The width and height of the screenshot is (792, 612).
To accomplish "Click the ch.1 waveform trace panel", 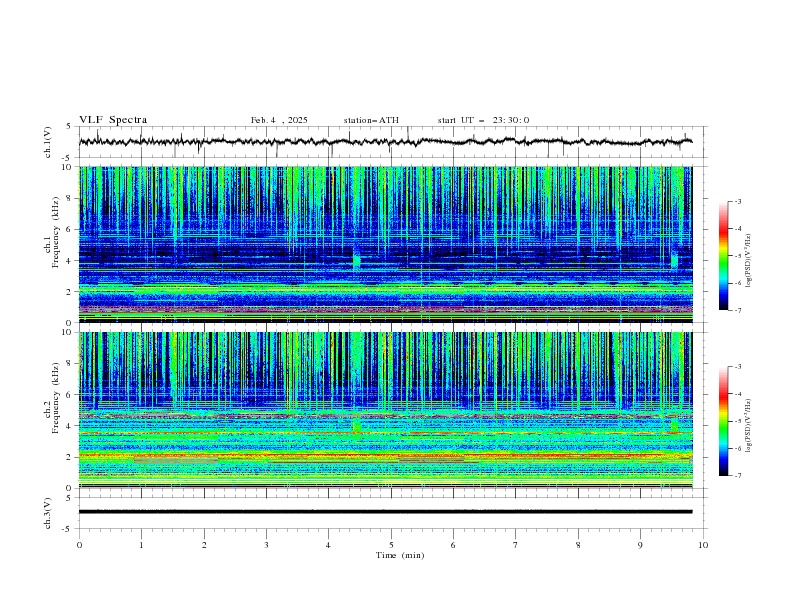I will pos(393,142).
